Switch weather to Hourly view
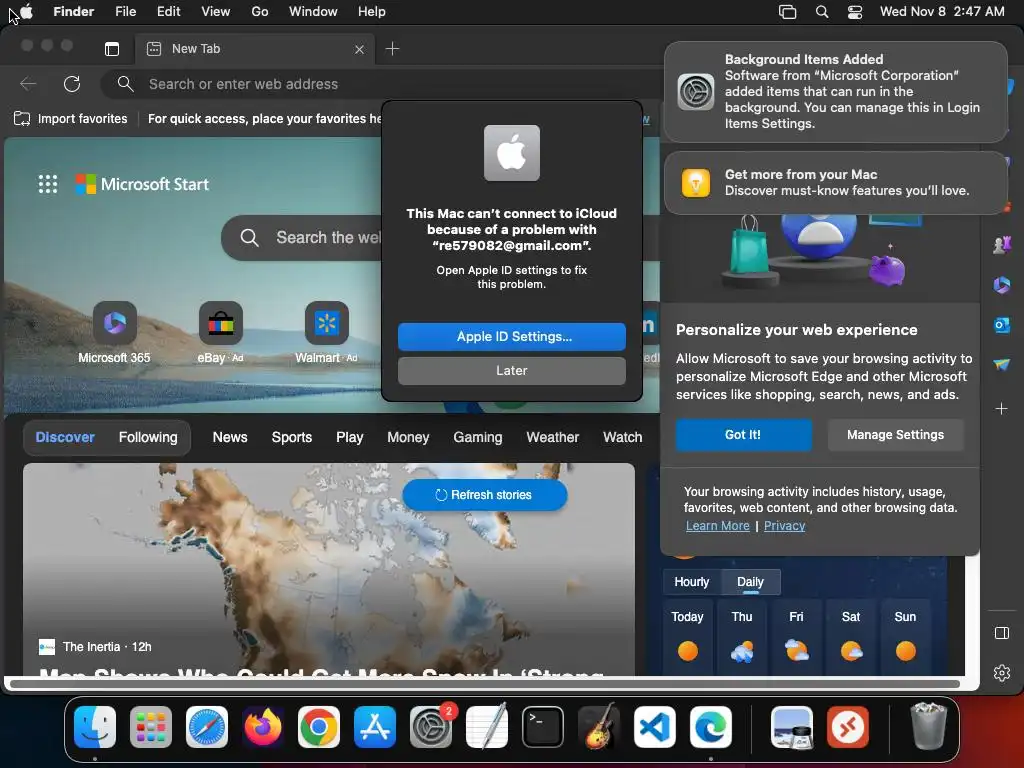This screenshot has height=768, width=1024. point(692,582)
